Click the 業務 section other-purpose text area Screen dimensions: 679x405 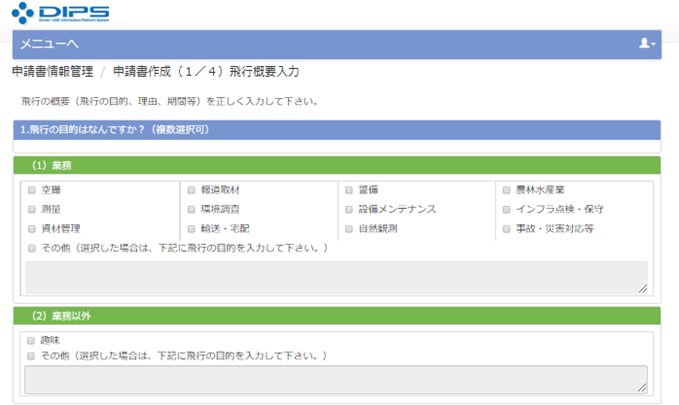pos(336,277)
